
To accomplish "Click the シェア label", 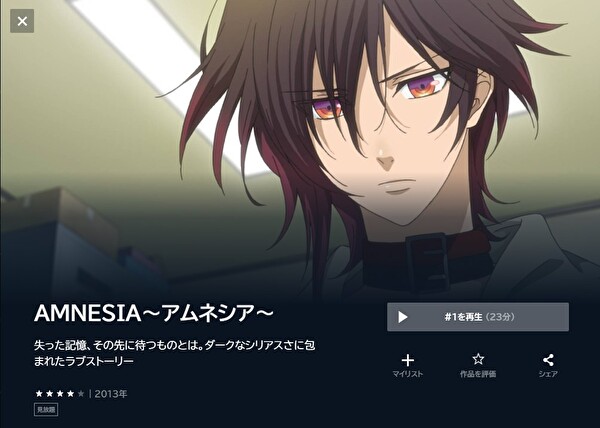I will (x=548, y=374).
